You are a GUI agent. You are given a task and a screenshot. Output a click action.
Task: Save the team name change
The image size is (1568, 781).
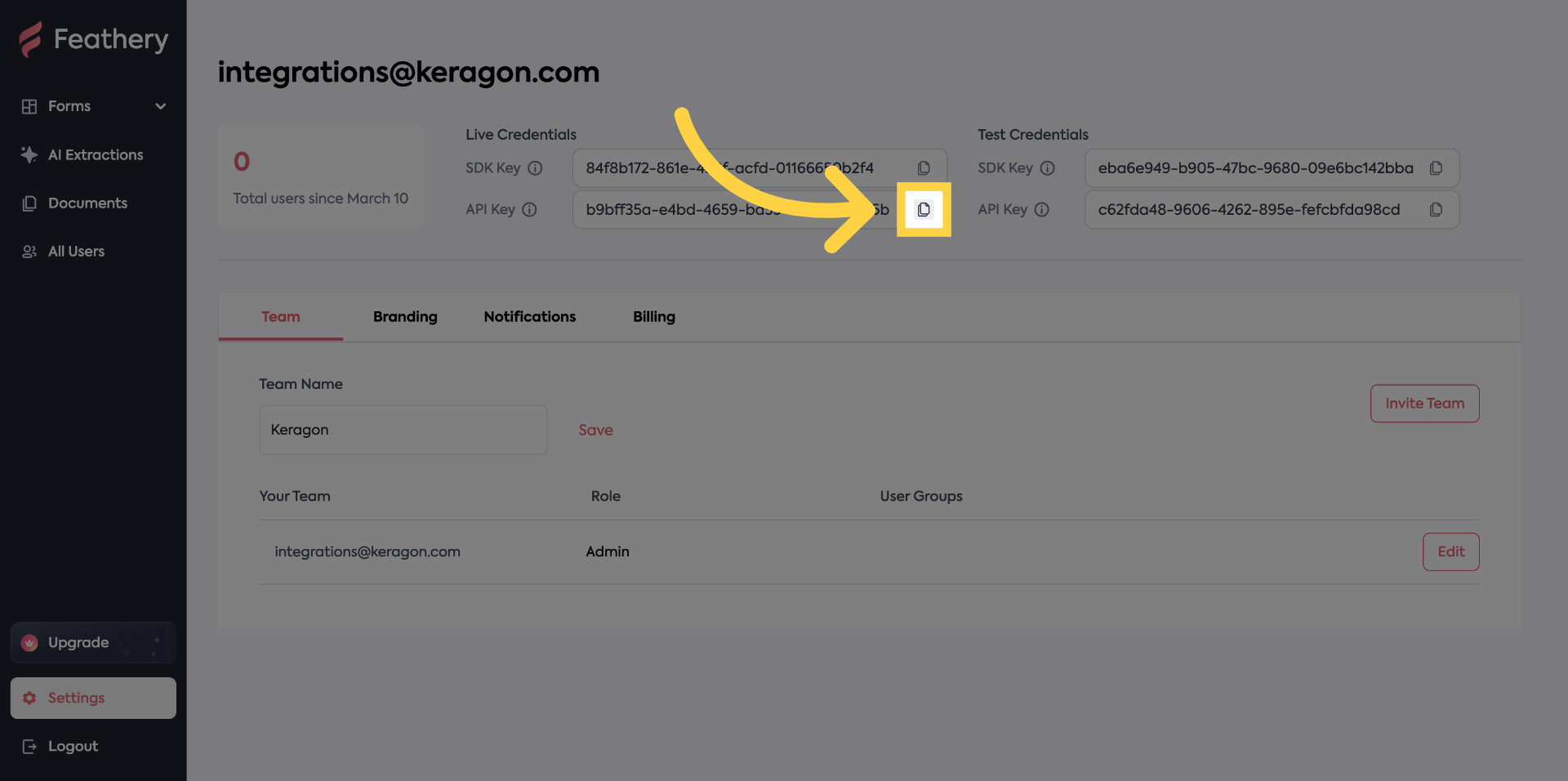(595, 430)
